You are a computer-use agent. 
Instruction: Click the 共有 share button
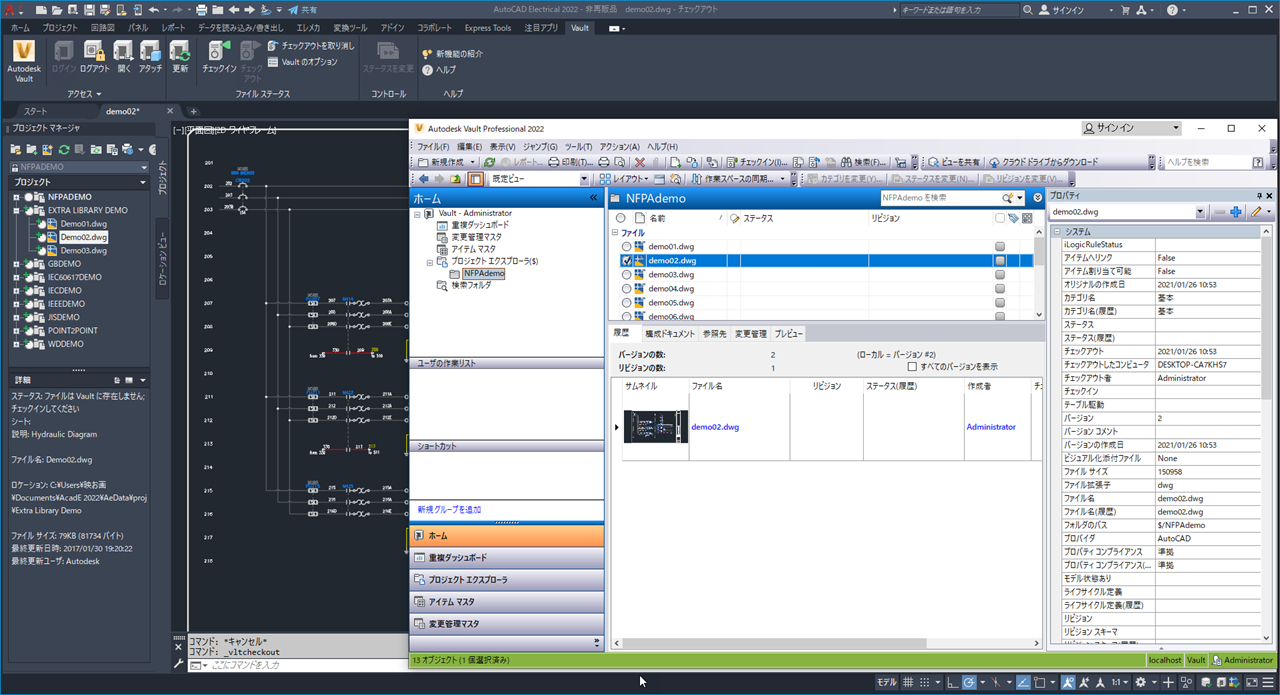(301, 10)
